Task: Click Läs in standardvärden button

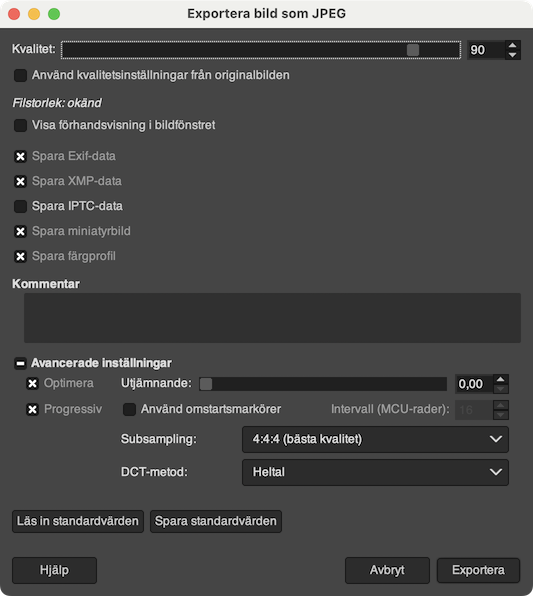Action: pyautogui.click(x=78, y=521)
